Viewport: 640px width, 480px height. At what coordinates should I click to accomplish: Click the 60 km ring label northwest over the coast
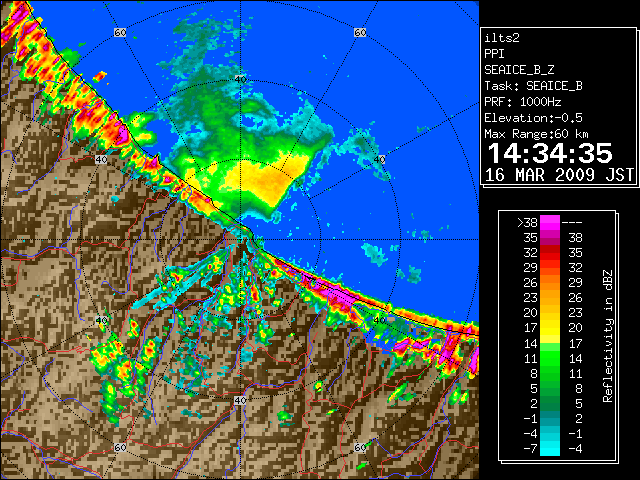[x=120, y=32]
